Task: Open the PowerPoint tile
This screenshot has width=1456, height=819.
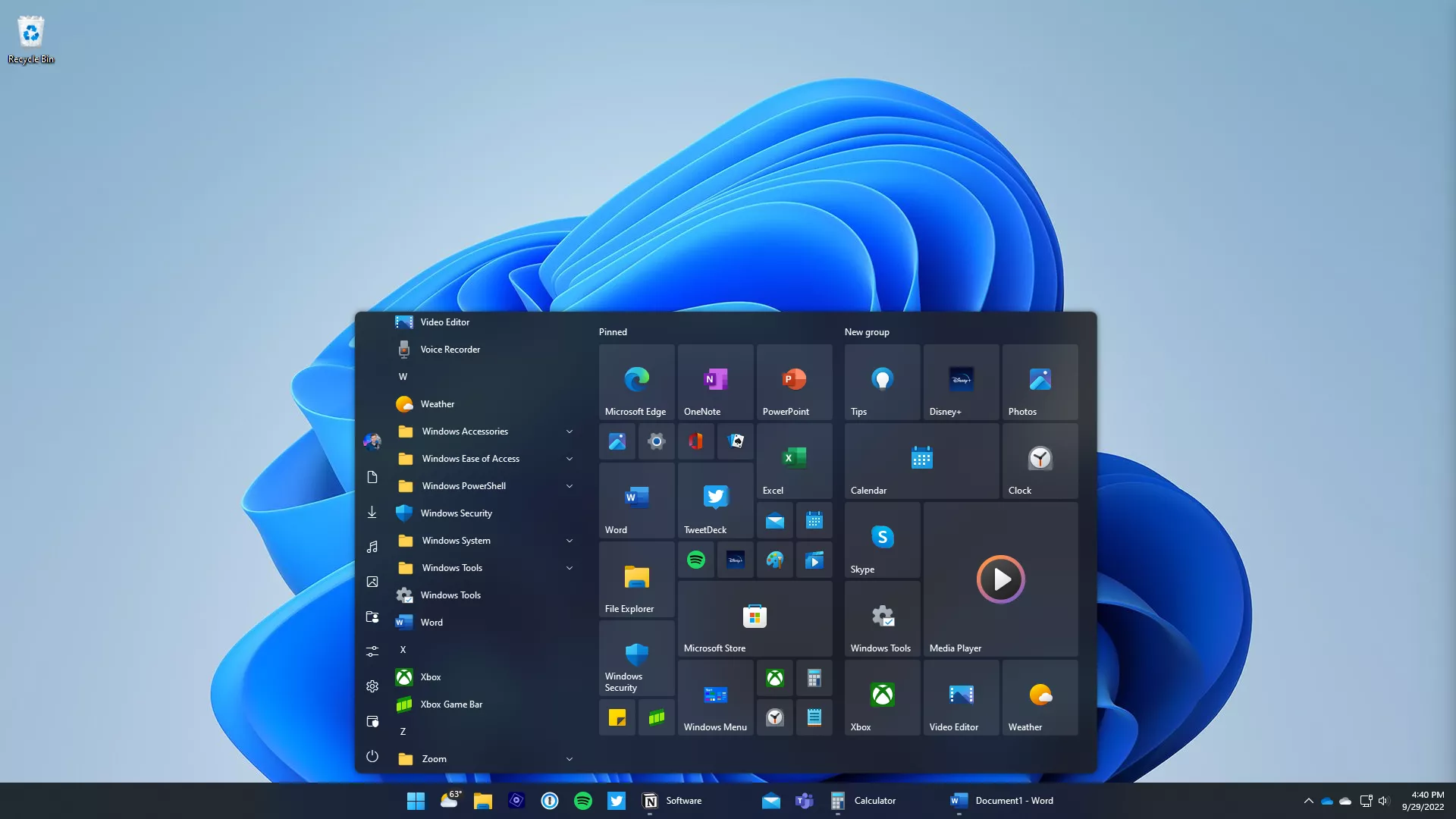Action: pyautogui.click(x=794, y=382)
